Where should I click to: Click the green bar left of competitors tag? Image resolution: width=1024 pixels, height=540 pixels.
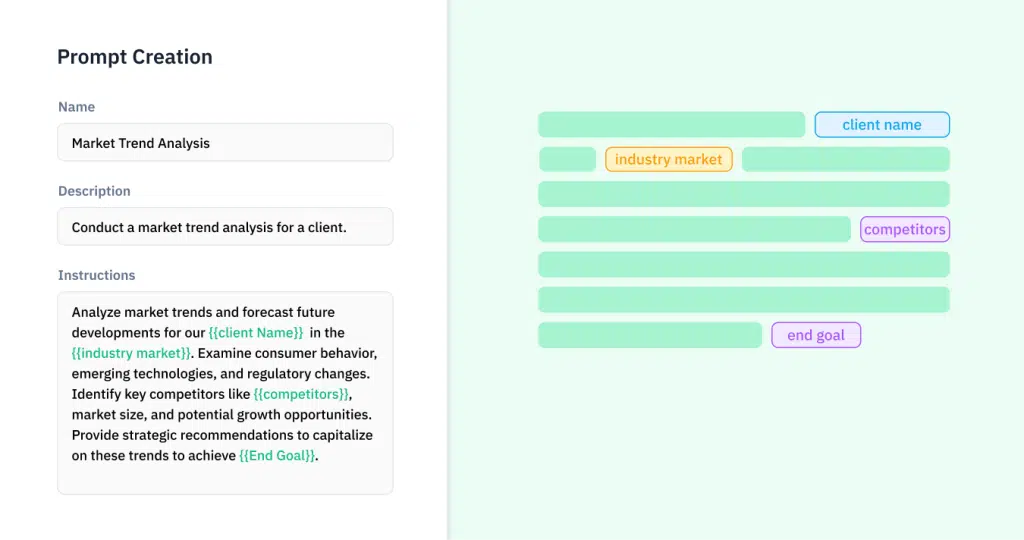[x=694, y=229]
